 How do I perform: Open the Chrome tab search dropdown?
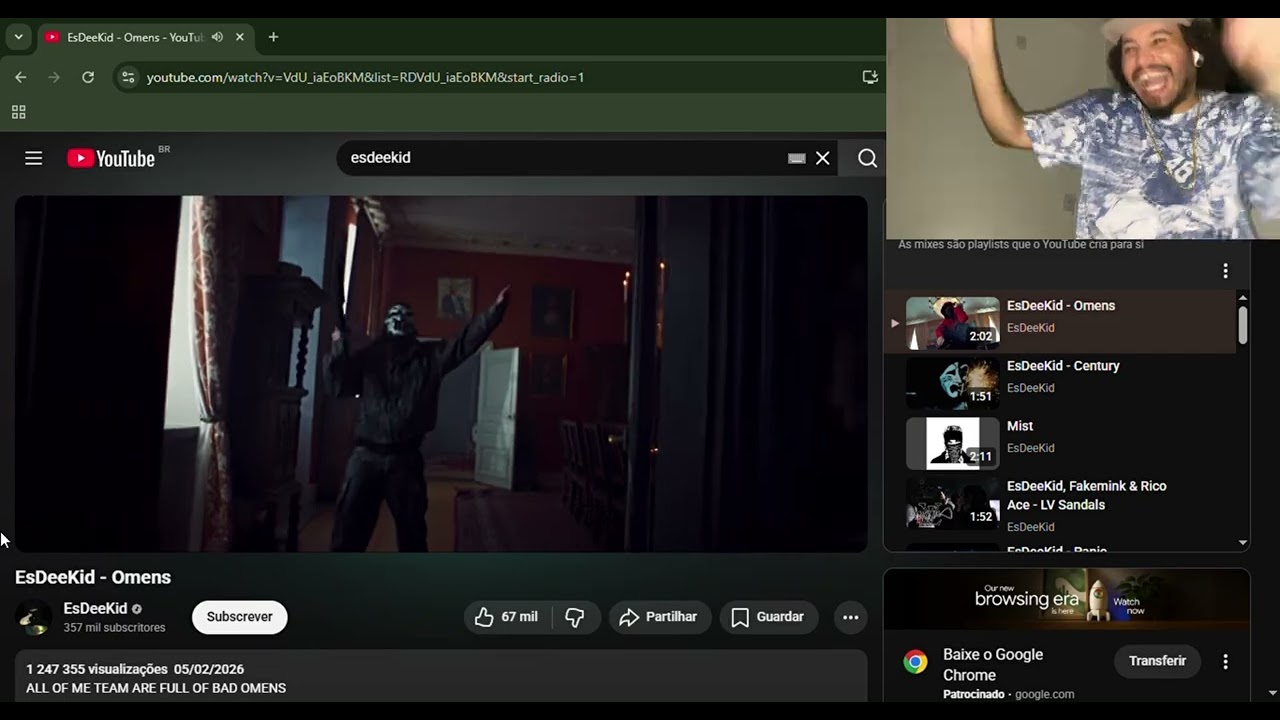tap(18, 37)
